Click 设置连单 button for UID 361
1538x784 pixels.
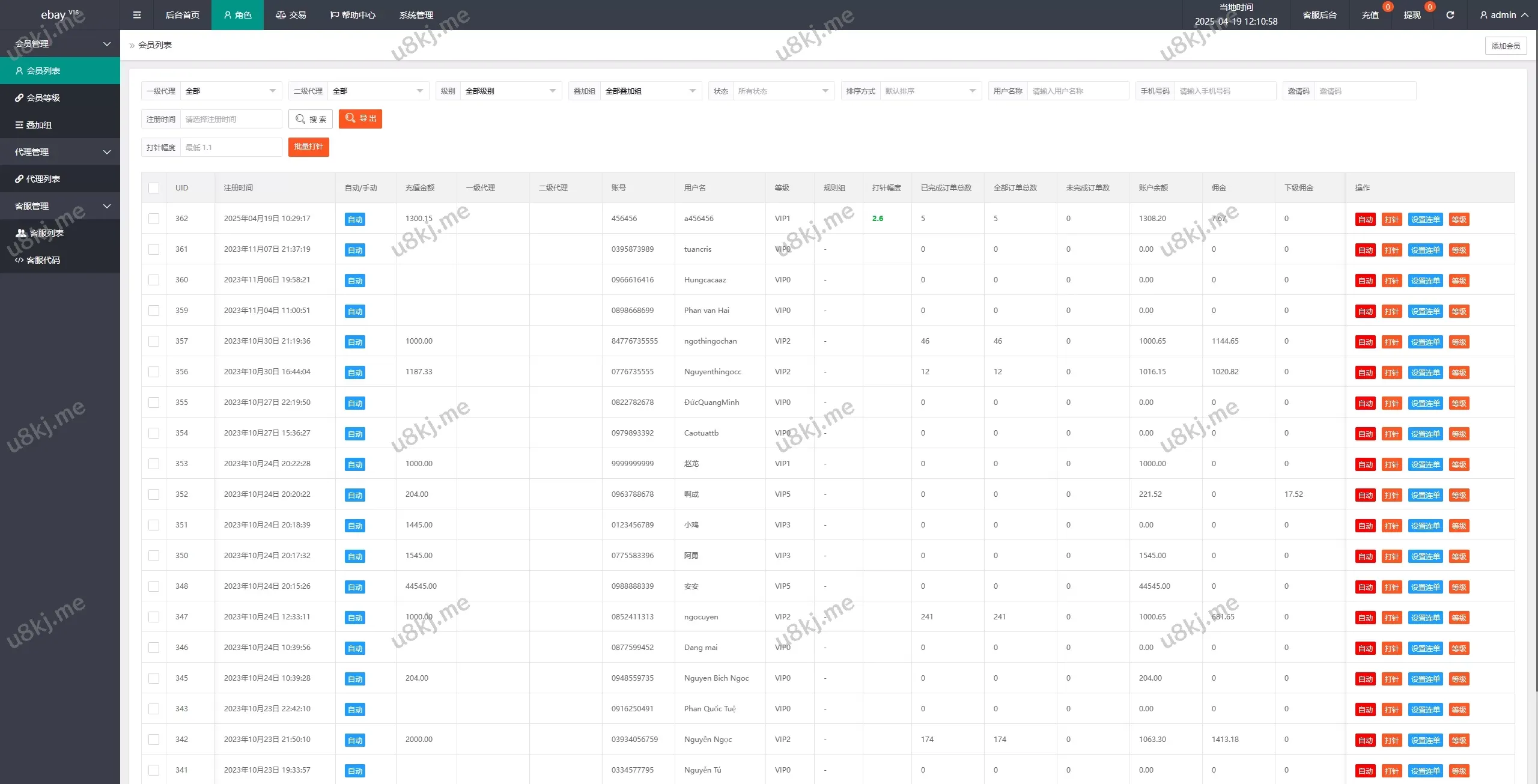point(1425,250)
